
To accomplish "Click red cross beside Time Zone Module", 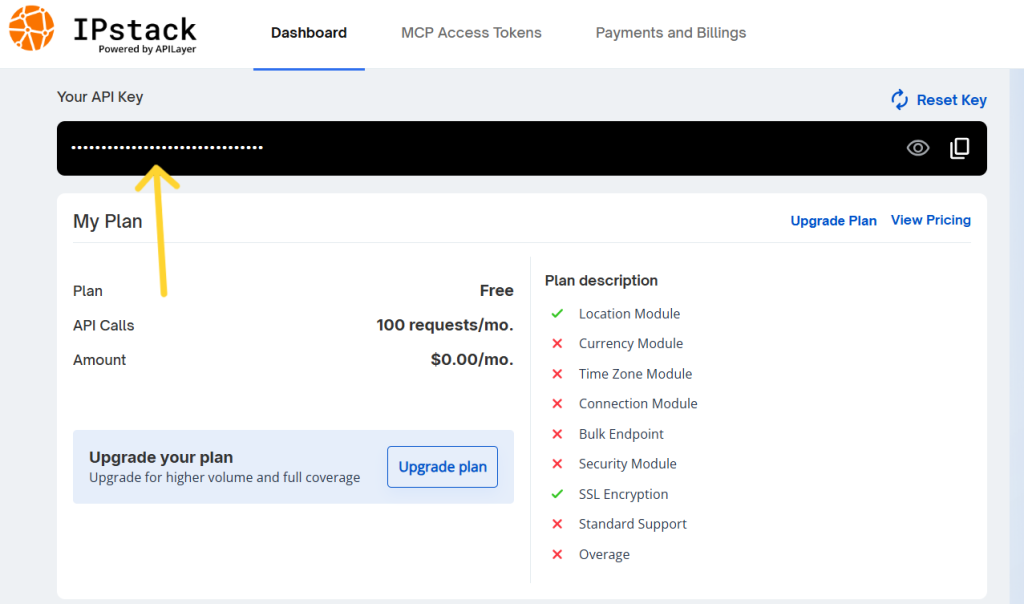I will click(557, 374).
